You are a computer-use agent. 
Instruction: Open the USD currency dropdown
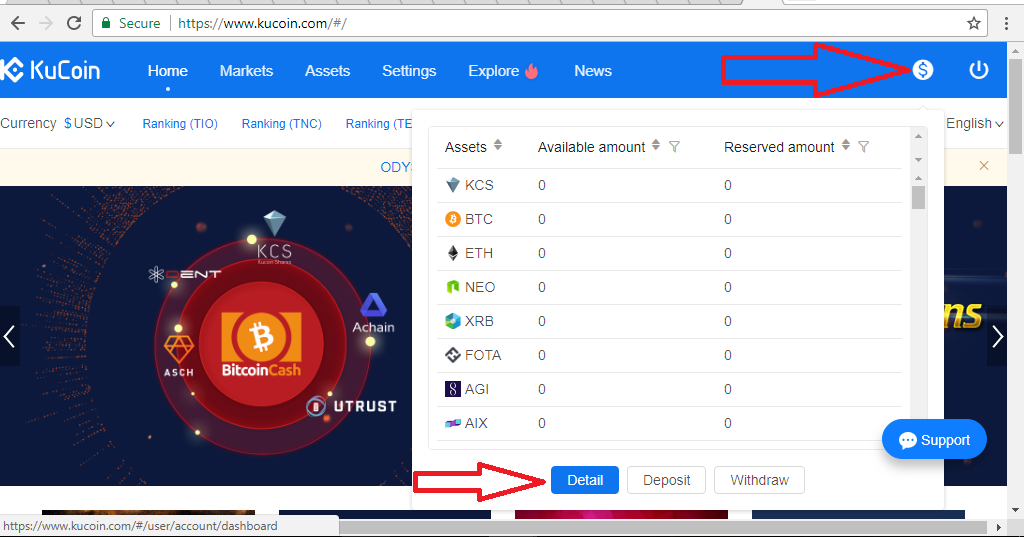[x=89, y=123]
